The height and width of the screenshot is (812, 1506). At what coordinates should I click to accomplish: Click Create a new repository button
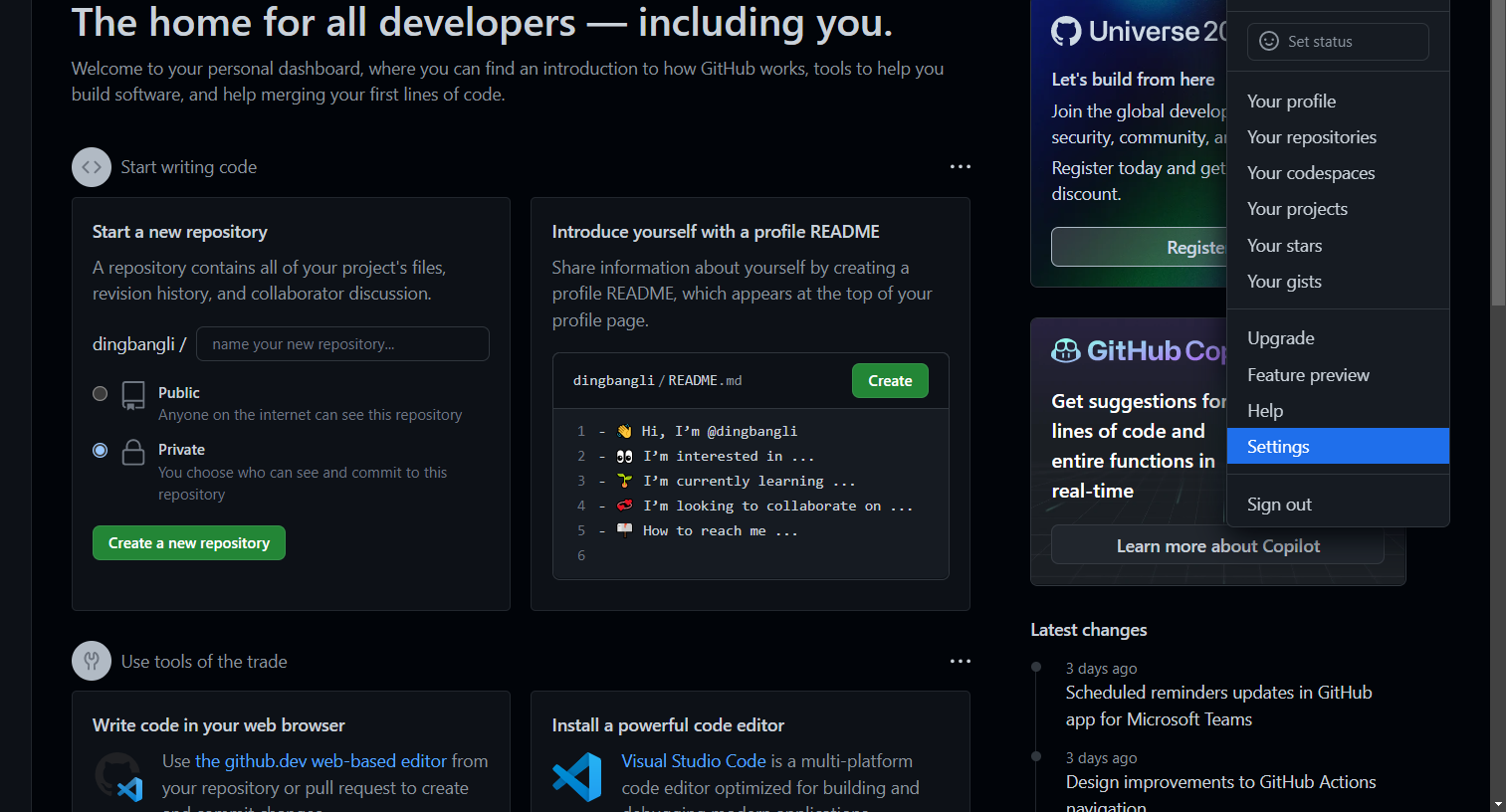pyautogui.click(x=189, y=543)
